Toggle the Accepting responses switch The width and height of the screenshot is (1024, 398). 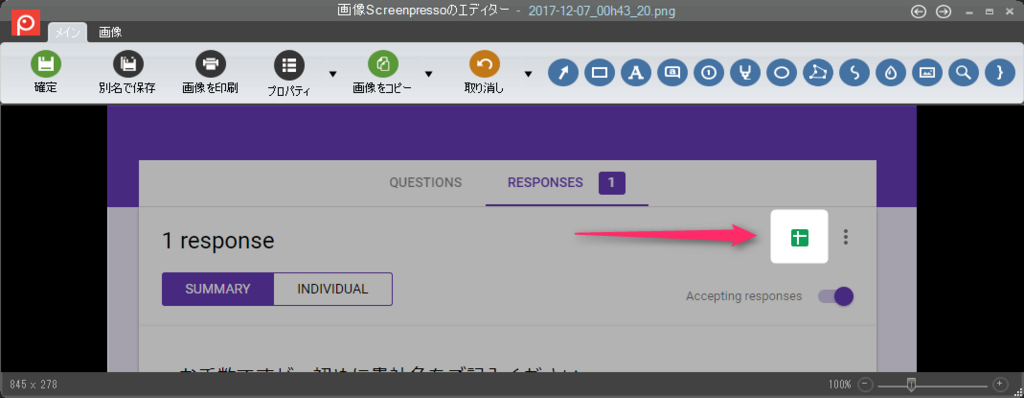[x=836, y=296]
